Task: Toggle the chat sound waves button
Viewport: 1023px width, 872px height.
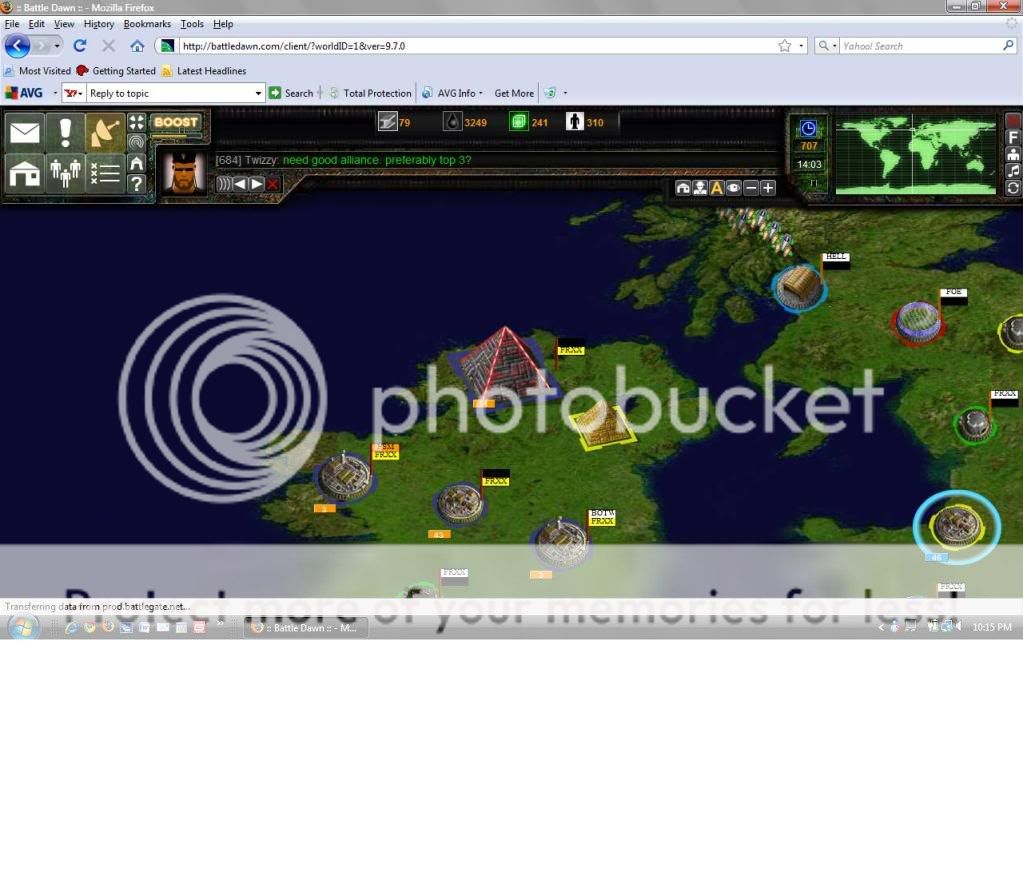Action: pyautogui.click(x=224, y=184)
